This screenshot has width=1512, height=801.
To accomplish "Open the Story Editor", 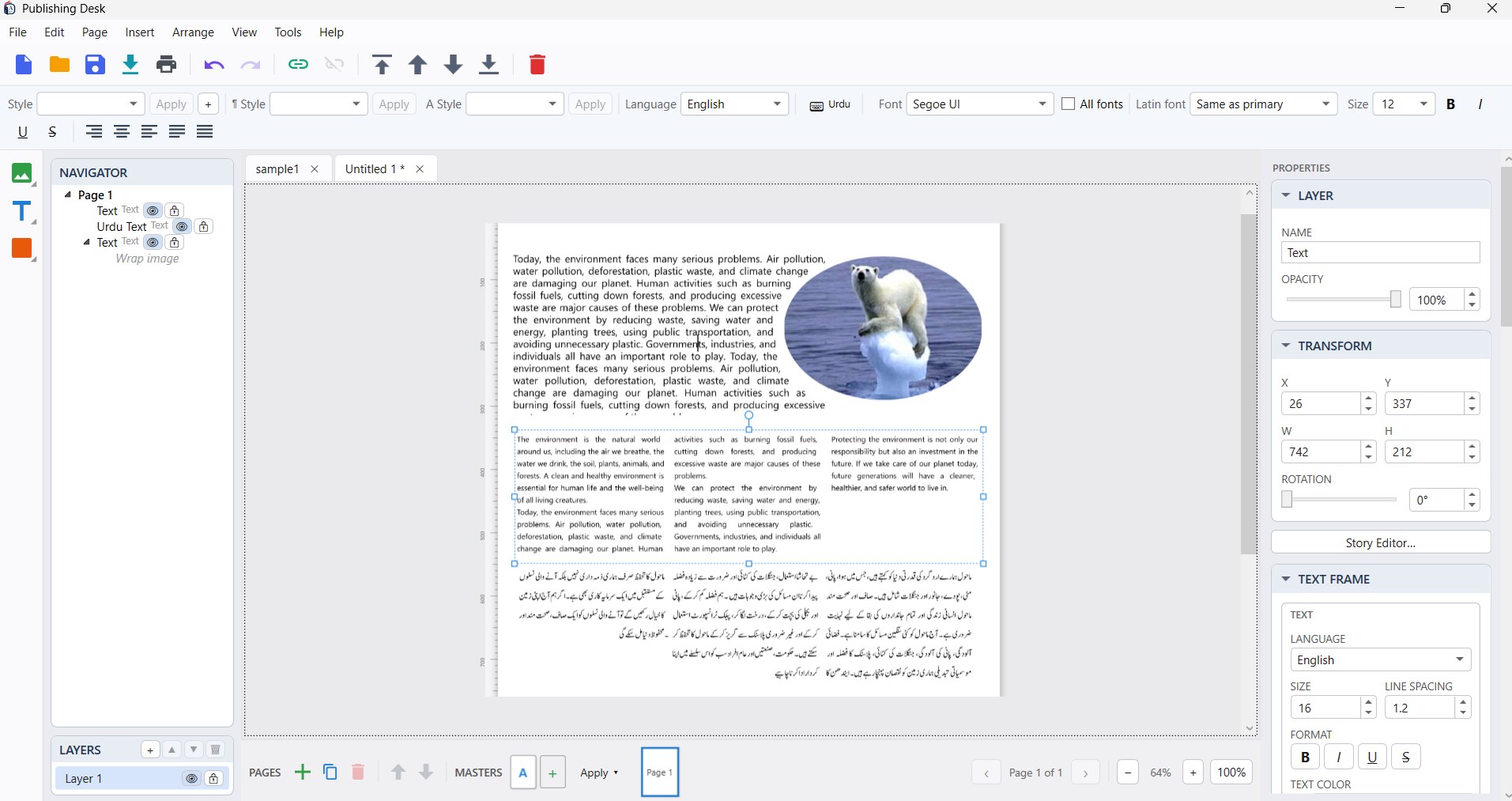I will 1380,542.
